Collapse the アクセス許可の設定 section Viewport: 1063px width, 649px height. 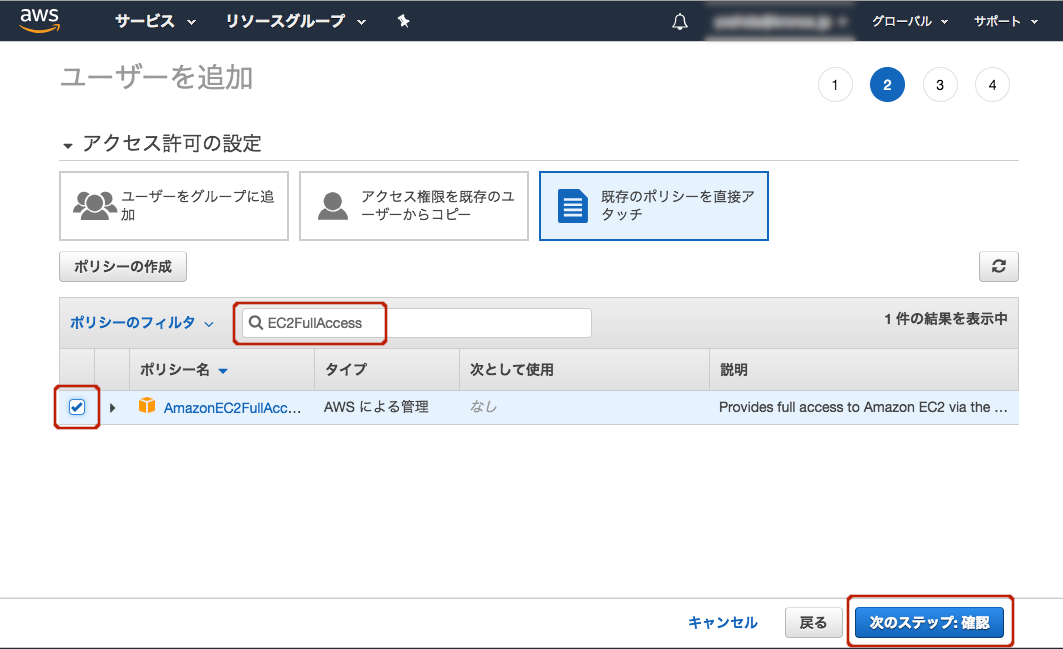(x=67, y=146)
